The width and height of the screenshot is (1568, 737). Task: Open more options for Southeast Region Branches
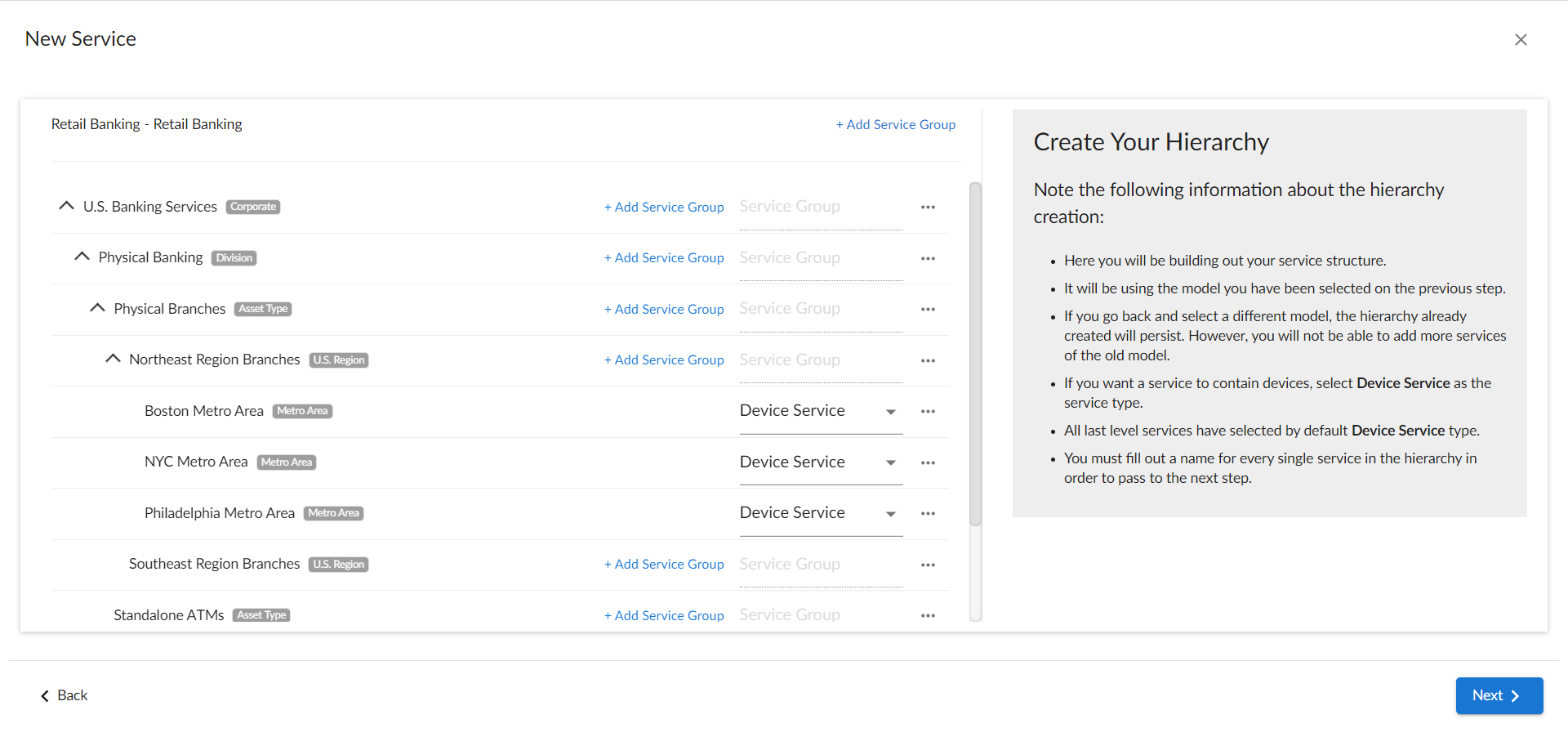point(928,565)
